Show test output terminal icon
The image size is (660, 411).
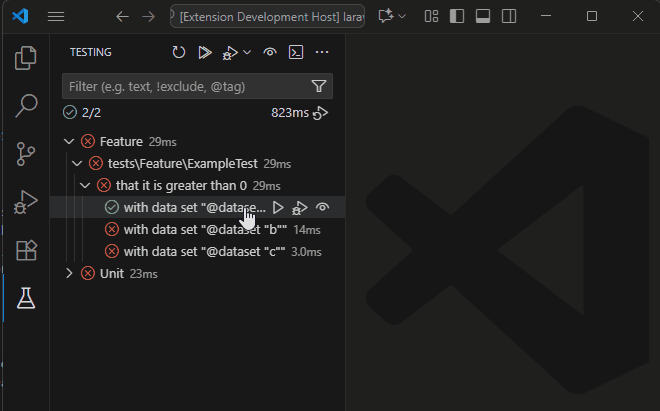[x=296, y=52]
